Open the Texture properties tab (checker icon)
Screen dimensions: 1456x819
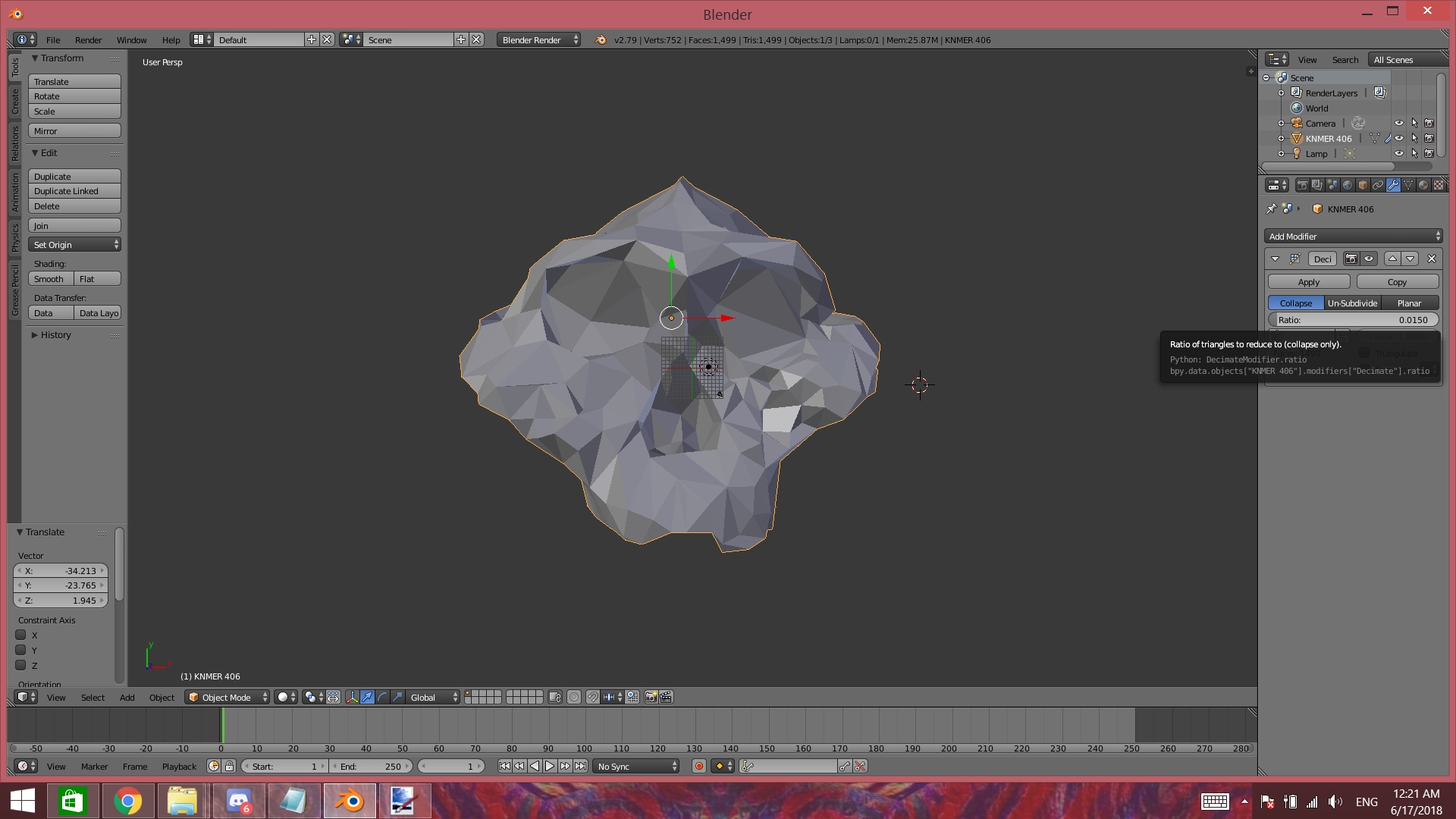(1439, 185)
